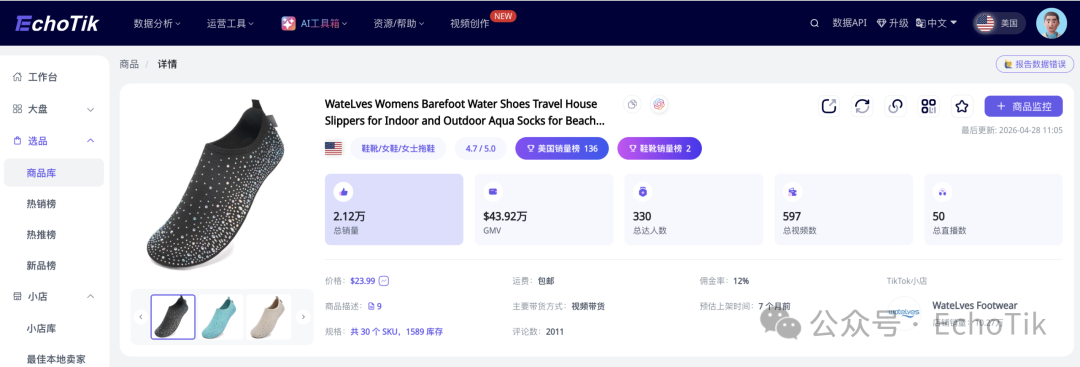Click the 2.12万 总销量 card
Viewport: 1080px width, 367px height.
(394, 209)
